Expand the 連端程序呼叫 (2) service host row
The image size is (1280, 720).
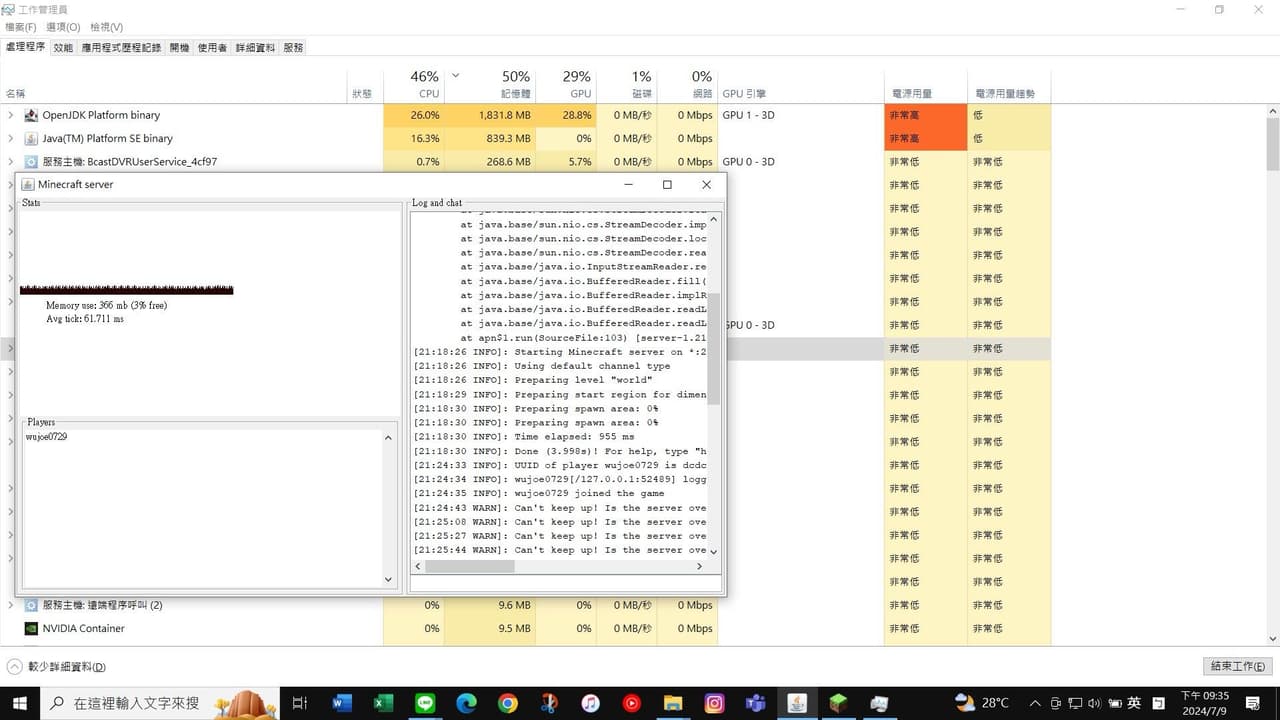(11, 605)
